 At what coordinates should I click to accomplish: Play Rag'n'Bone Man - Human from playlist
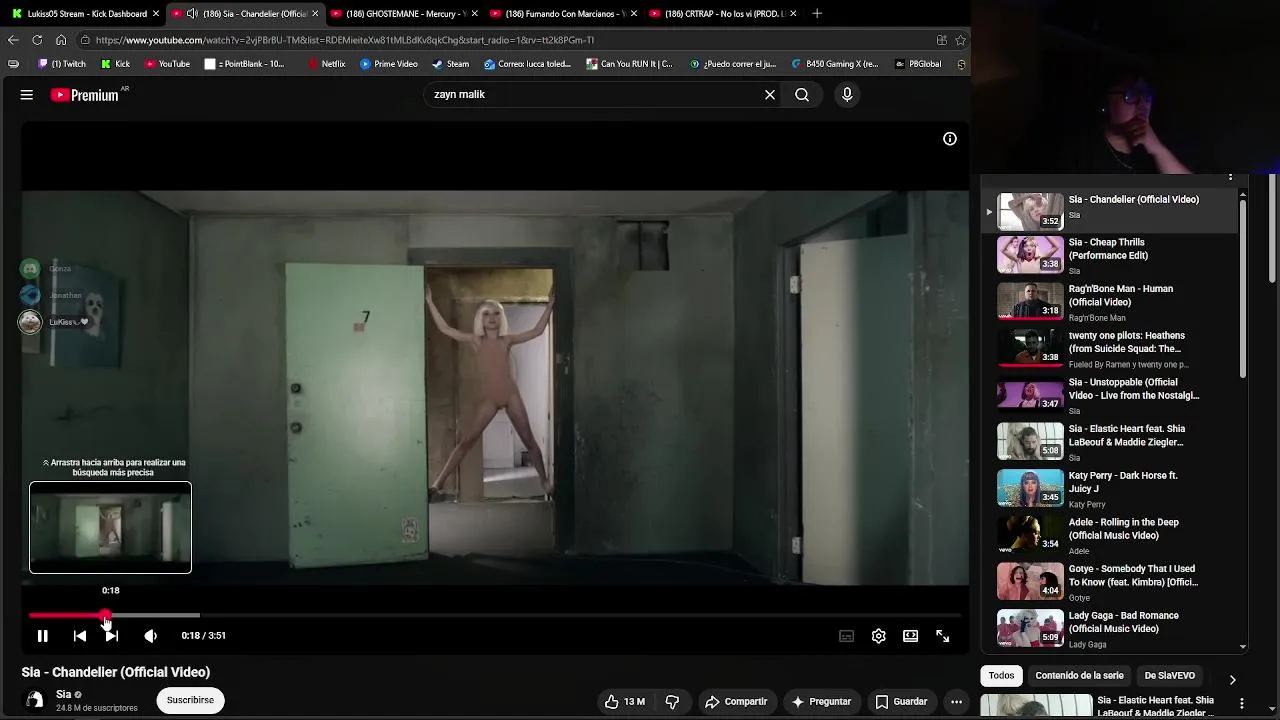pyautogui.click(x=1110, y=302)
